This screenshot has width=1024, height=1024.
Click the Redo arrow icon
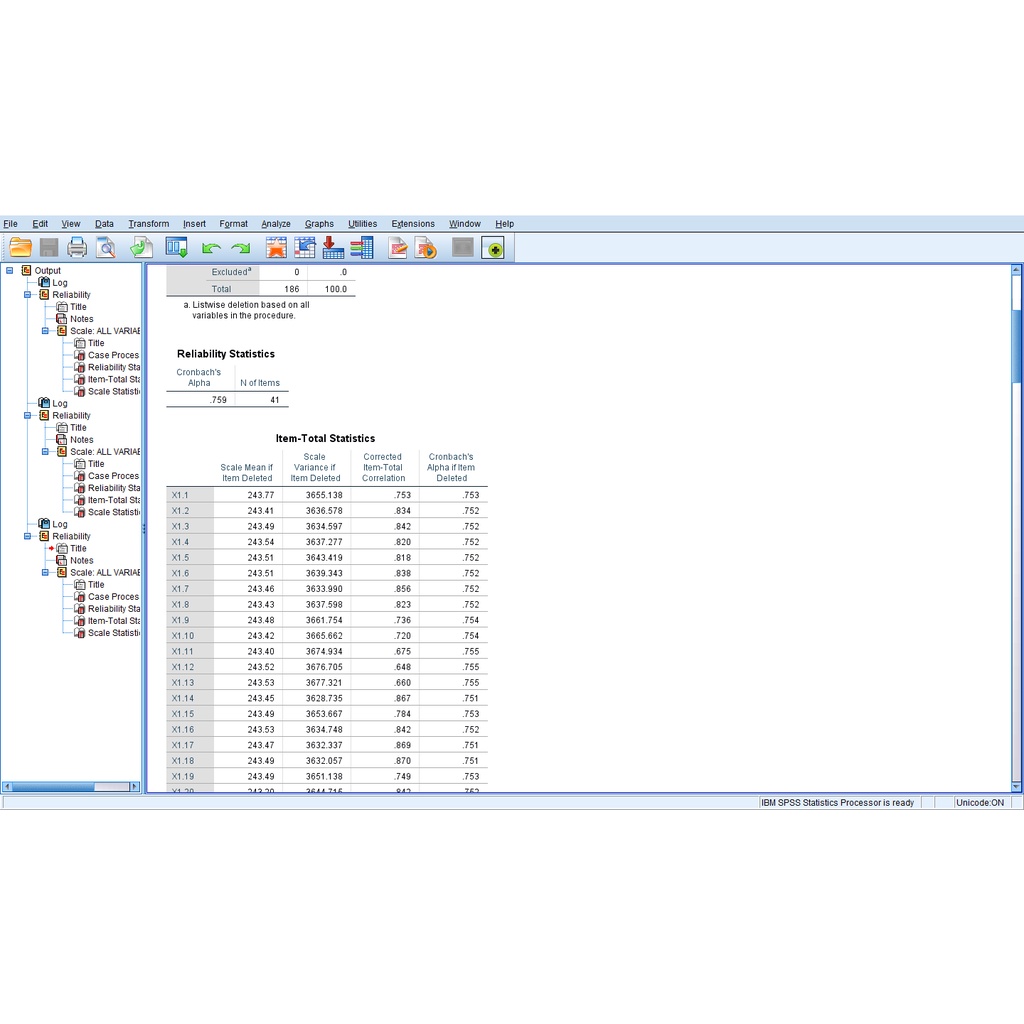coord(240,248)
